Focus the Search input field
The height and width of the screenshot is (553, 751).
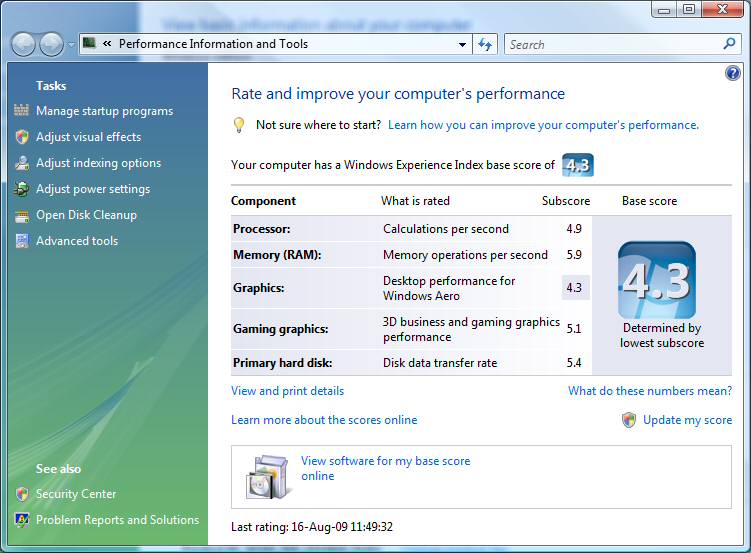pyautogui.click(x=614, y=45)
